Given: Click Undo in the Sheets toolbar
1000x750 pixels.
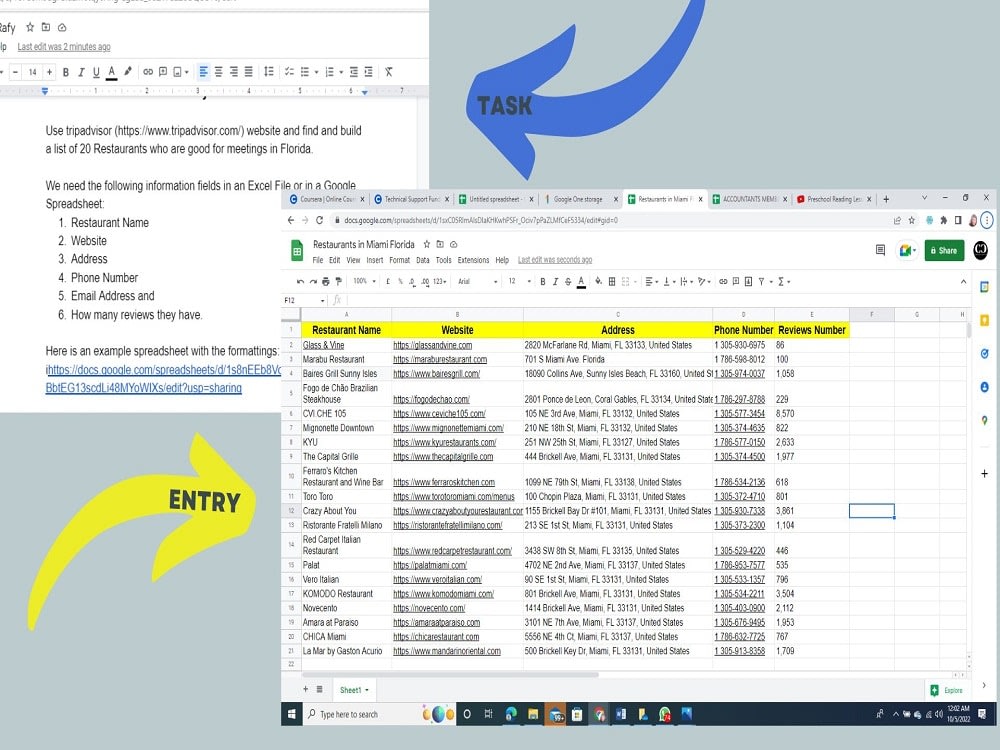Looking at the screenshot, I should coord(300,281).
